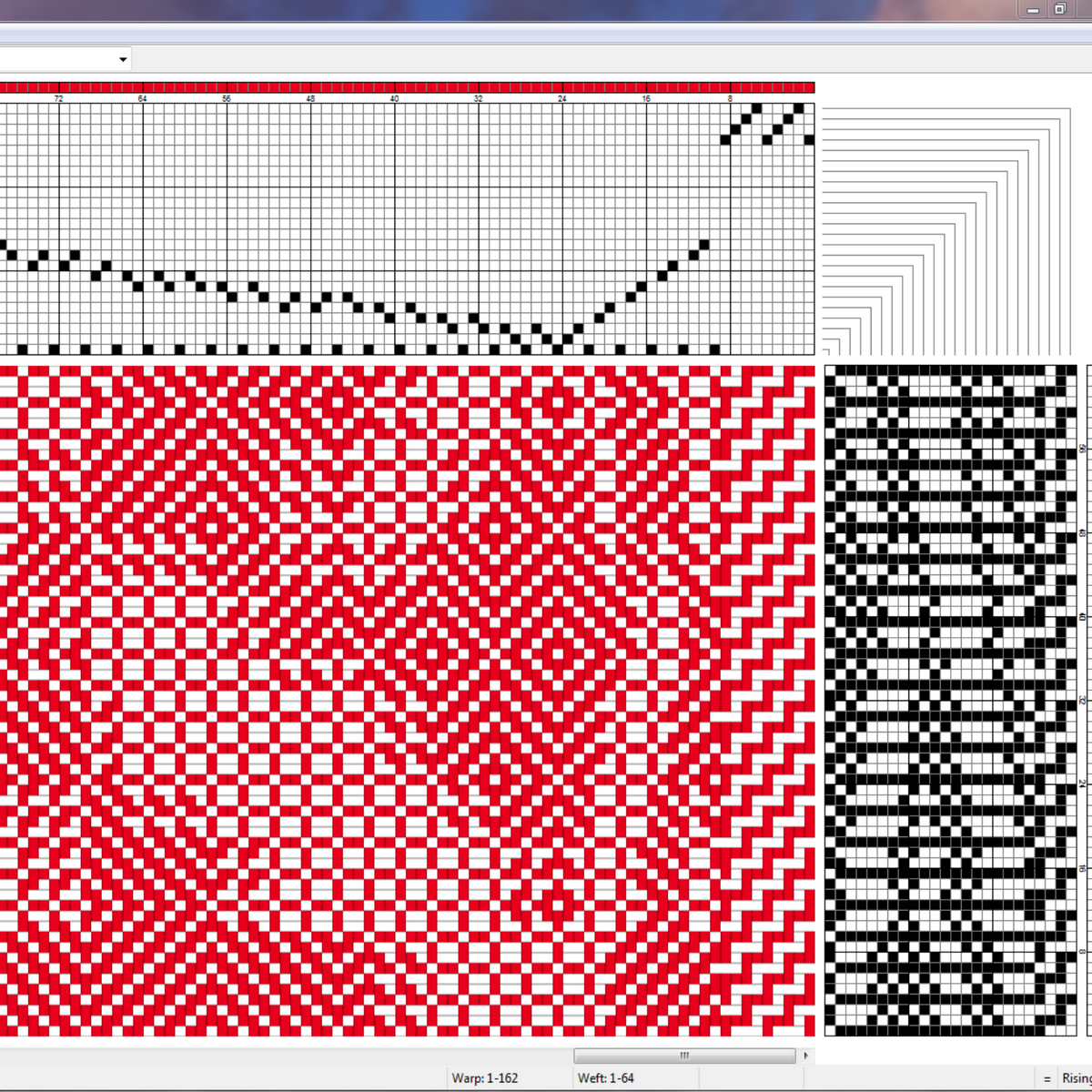Viewport: 1092px width, 1092px height.
Task: Click the '=' status bar cell
Action: click(1046, 1078)
